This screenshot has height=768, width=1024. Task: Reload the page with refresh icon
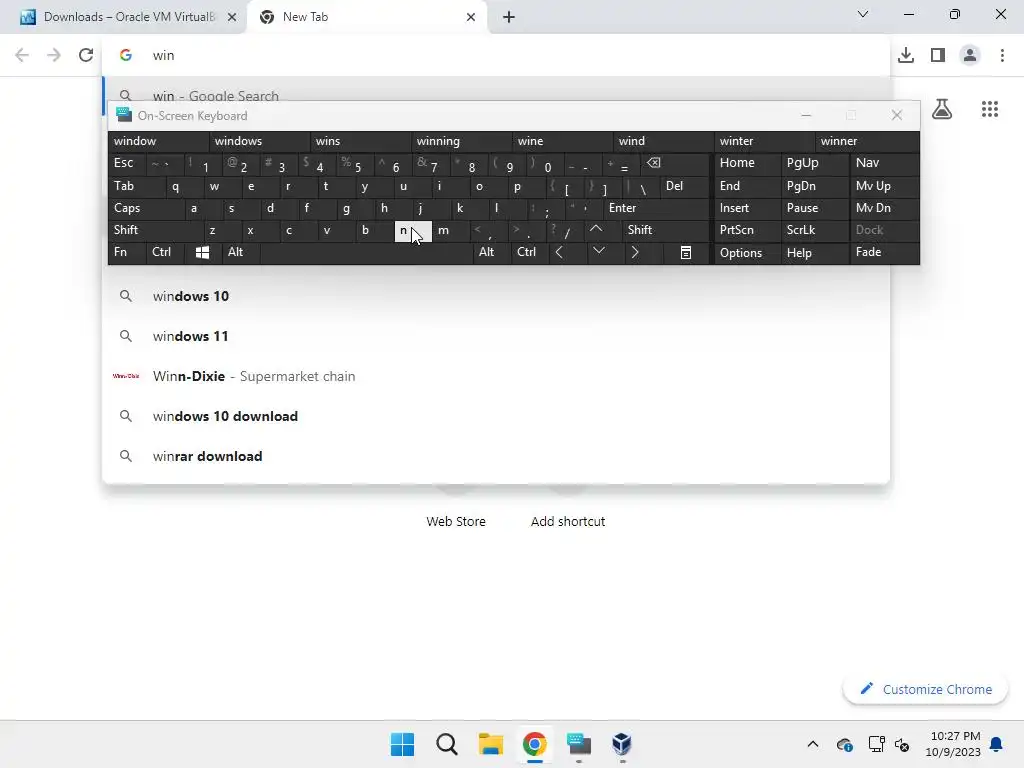coord(86,56)
